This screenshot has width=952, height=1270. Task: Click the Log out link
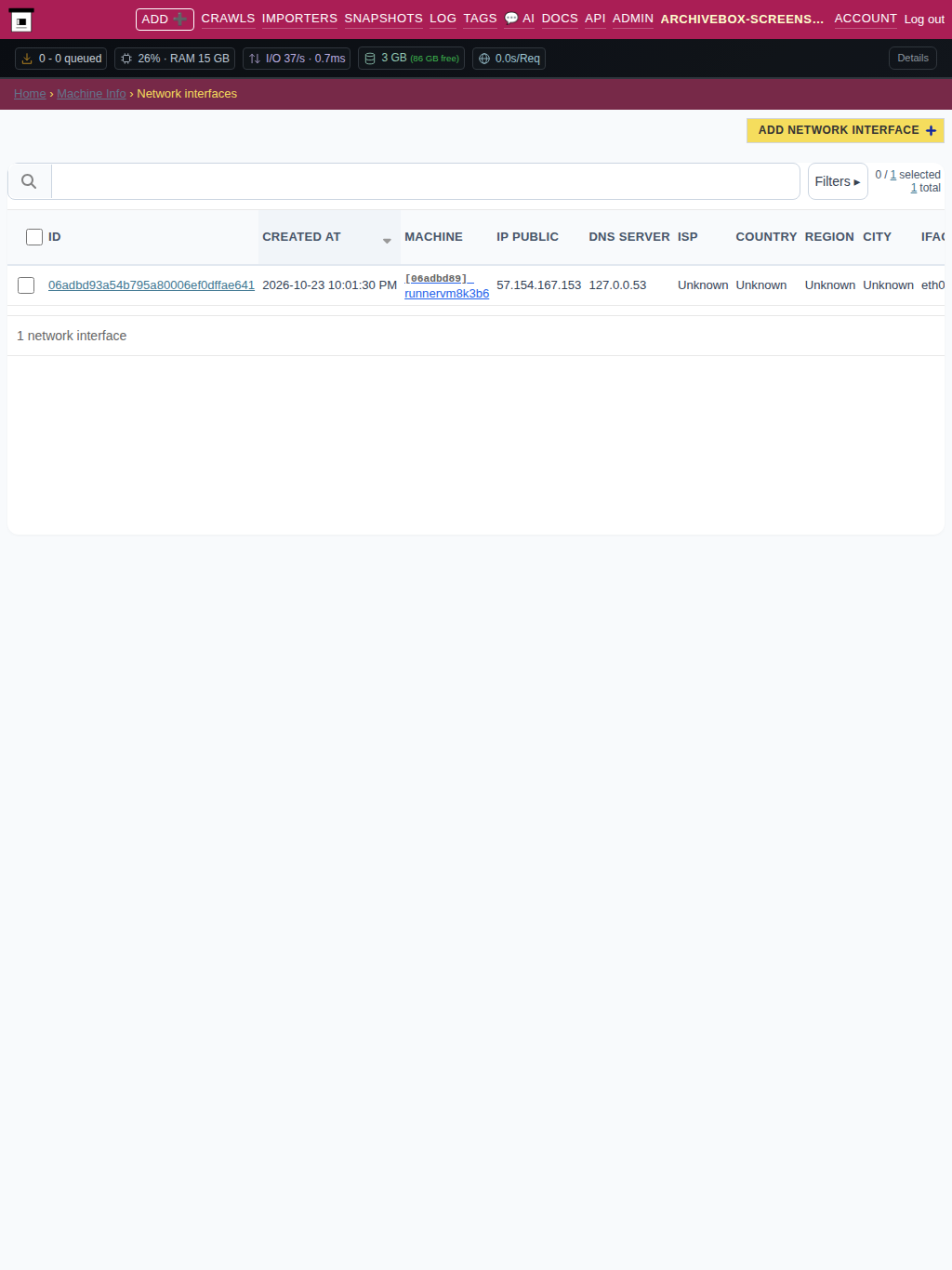(924, 20)
